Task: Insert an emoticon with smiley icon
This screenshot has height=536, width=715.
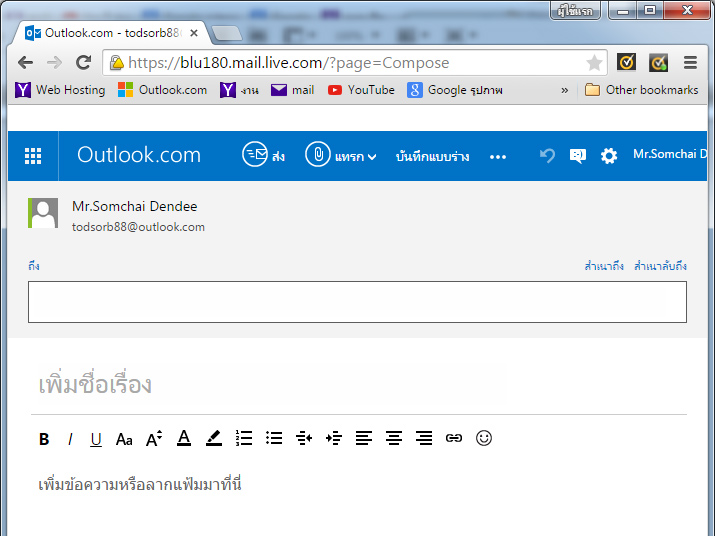Action: coord(484,439)
